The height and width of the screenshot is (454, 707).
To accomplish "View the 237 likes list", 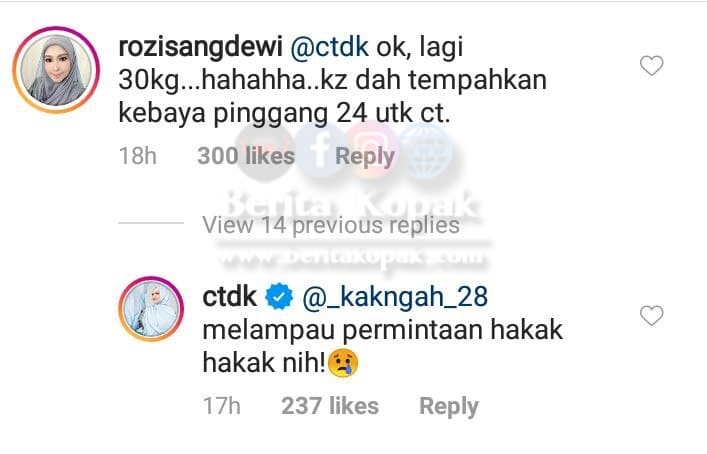I will pos(330,406).
